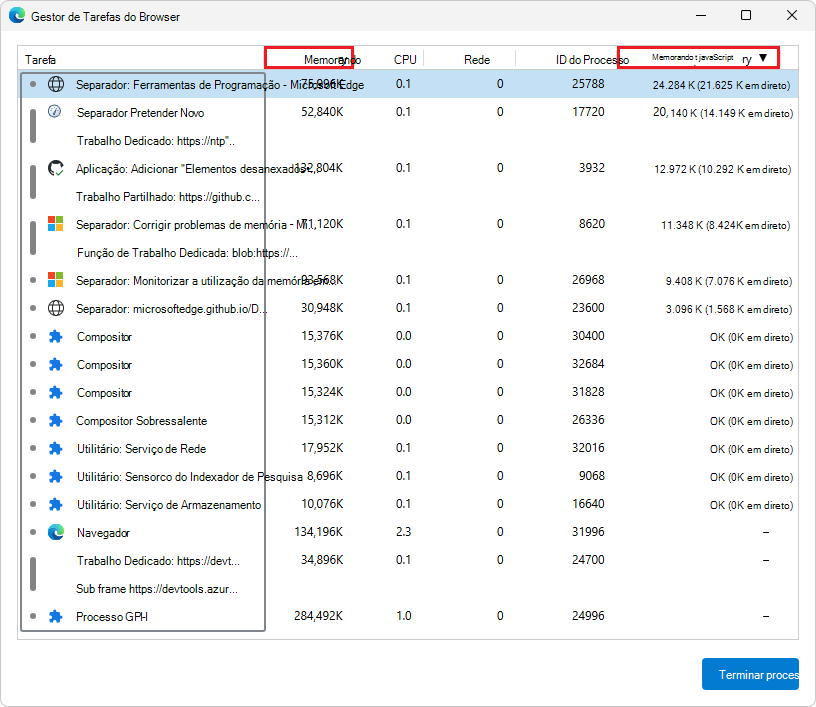Click the compass icon for Separador Pretender Novo

(56, 112)
